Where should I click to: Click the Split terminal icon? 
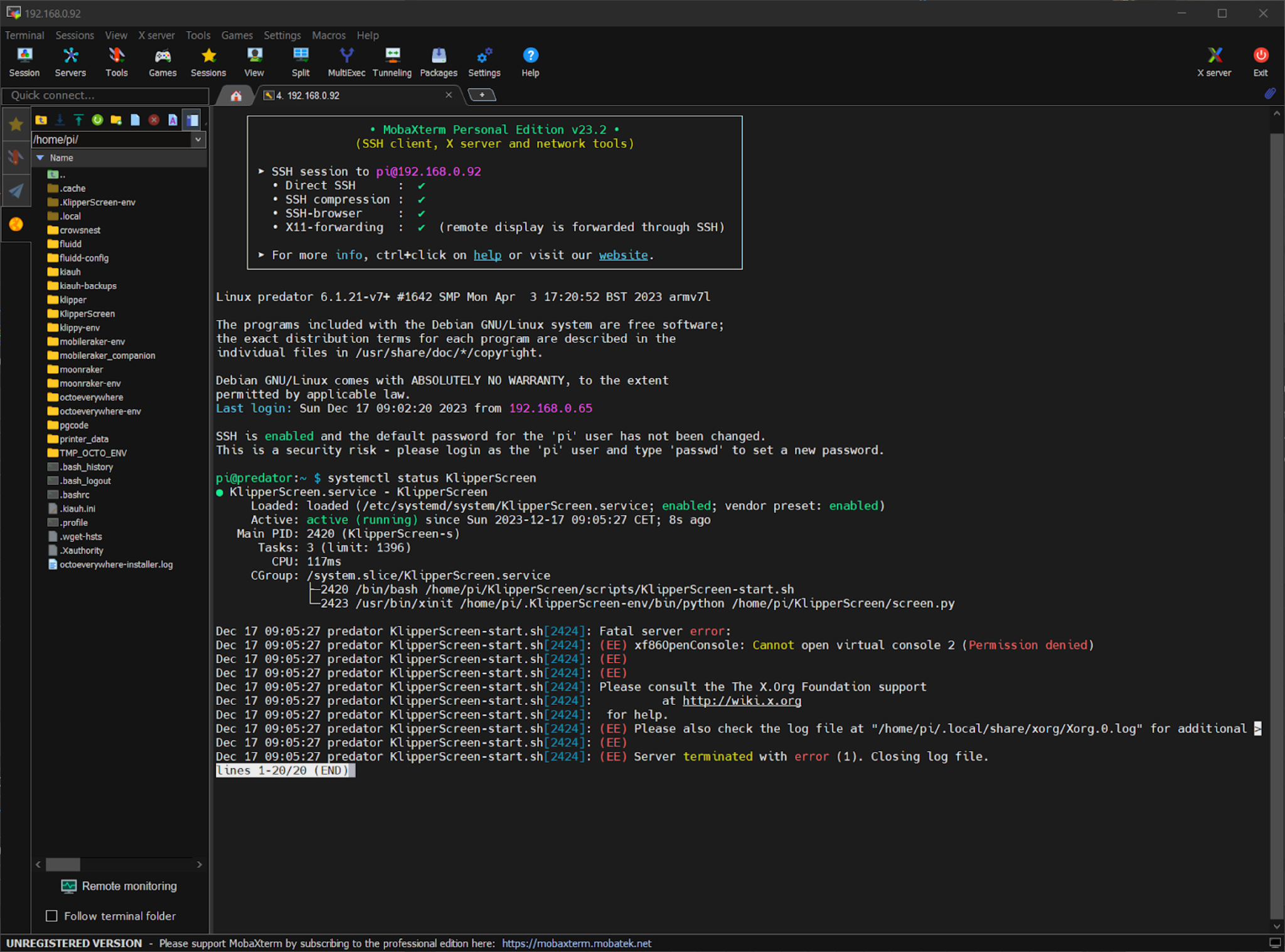tap(301, 61)
